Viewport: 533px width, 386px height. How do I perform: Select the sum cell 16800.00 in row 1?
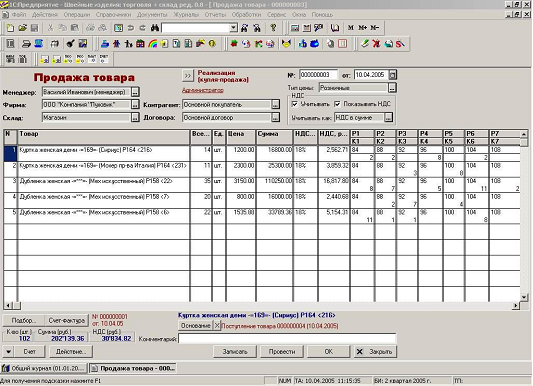pyautogui.click(x=275, y=153)
